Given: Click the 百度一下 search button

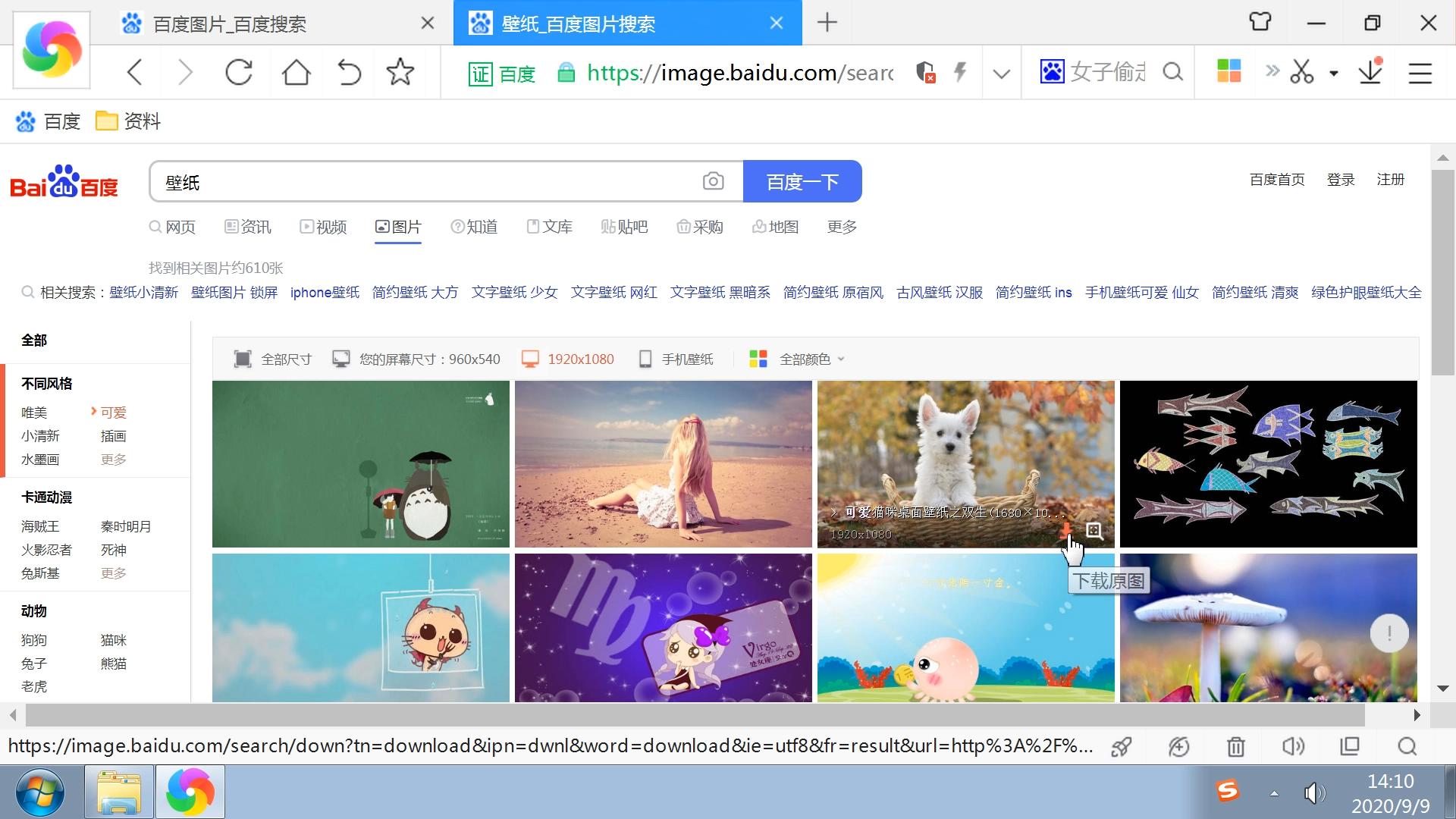Looking at the screenshot, I should (x=802, y=181).
